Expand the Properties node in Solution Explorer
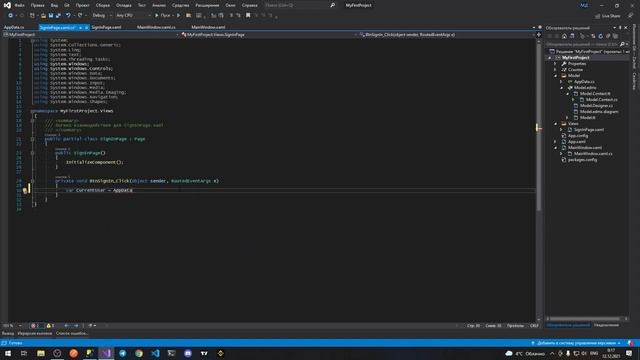 tap(556, 64)
